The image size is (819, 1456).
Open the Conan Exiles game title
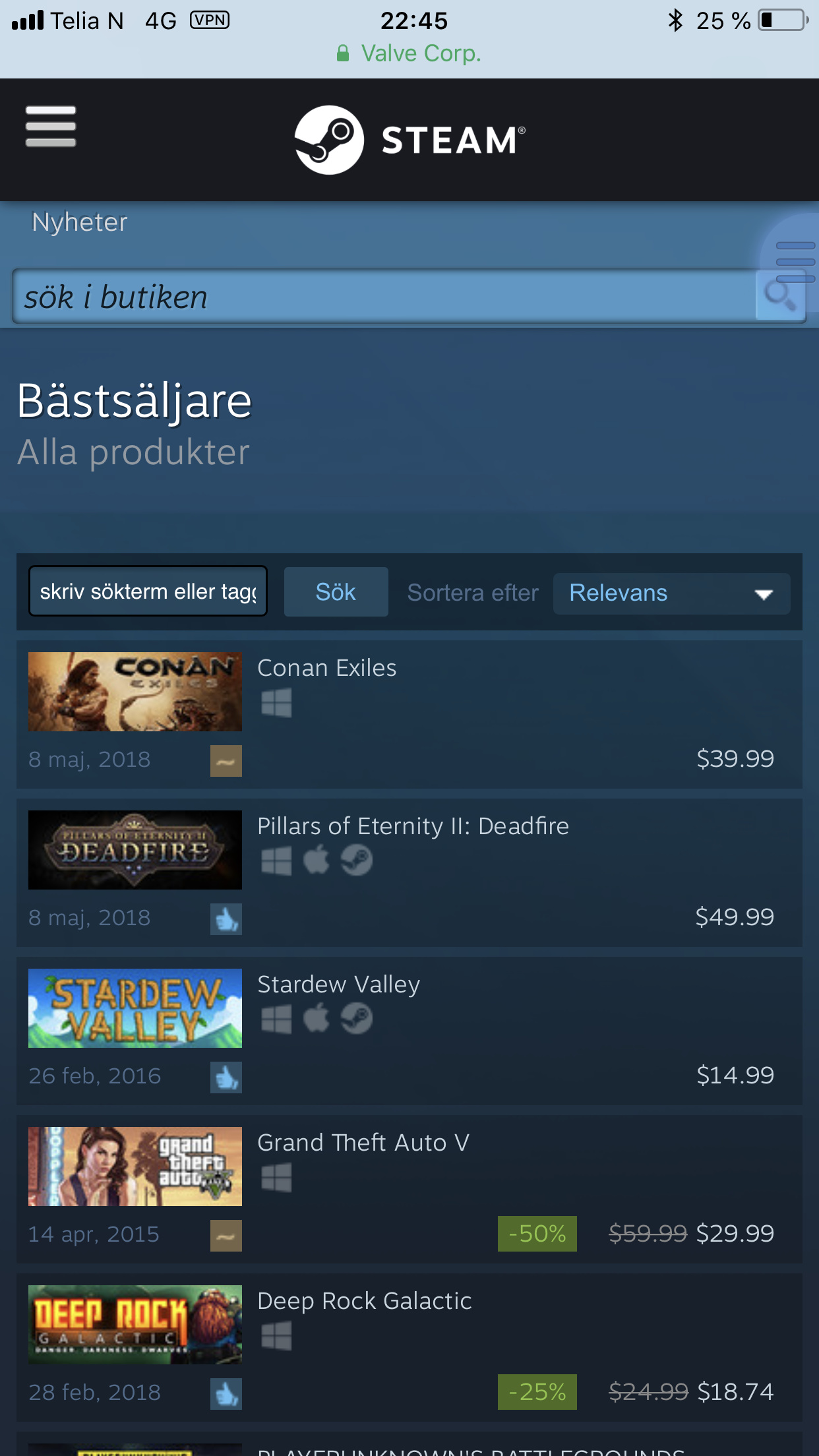click(327, 668)
